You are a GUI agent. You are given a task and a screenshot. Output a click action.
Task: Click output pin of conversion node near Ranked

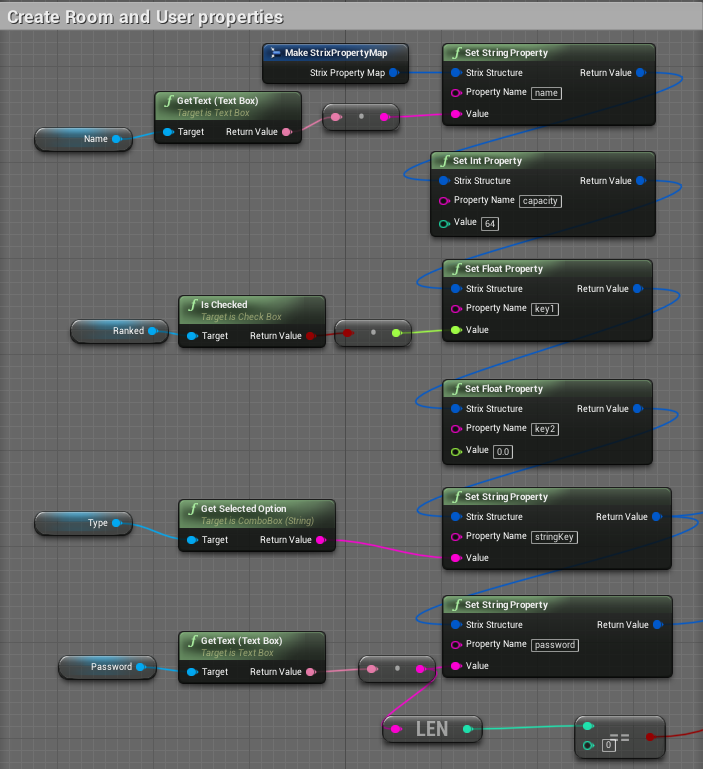(x=396, y=333)
